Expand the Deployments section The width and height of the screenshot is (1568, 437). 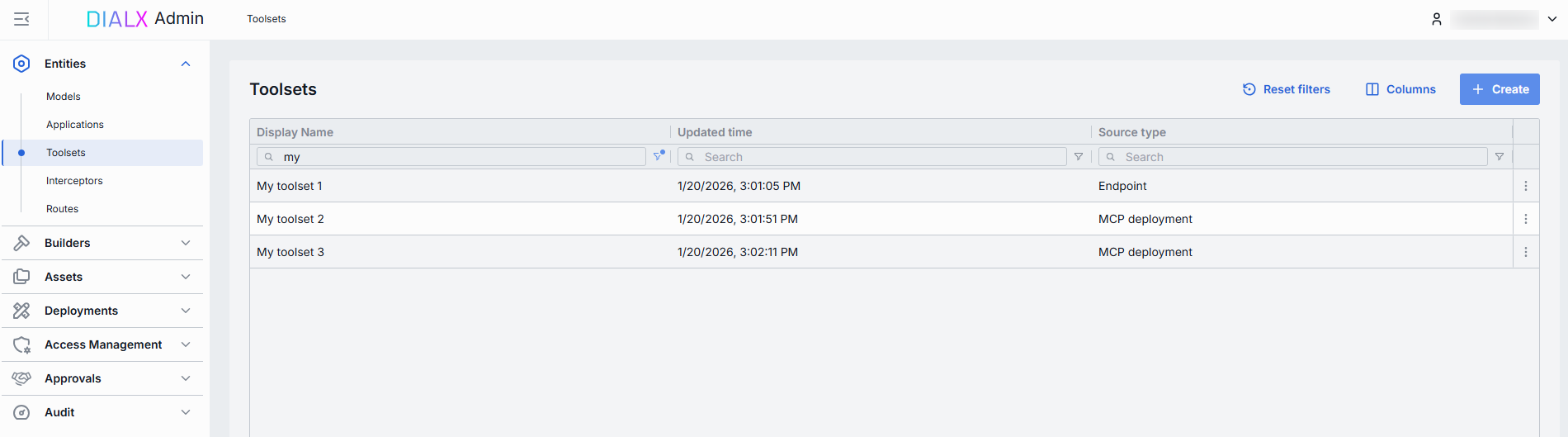pos(186,311)
